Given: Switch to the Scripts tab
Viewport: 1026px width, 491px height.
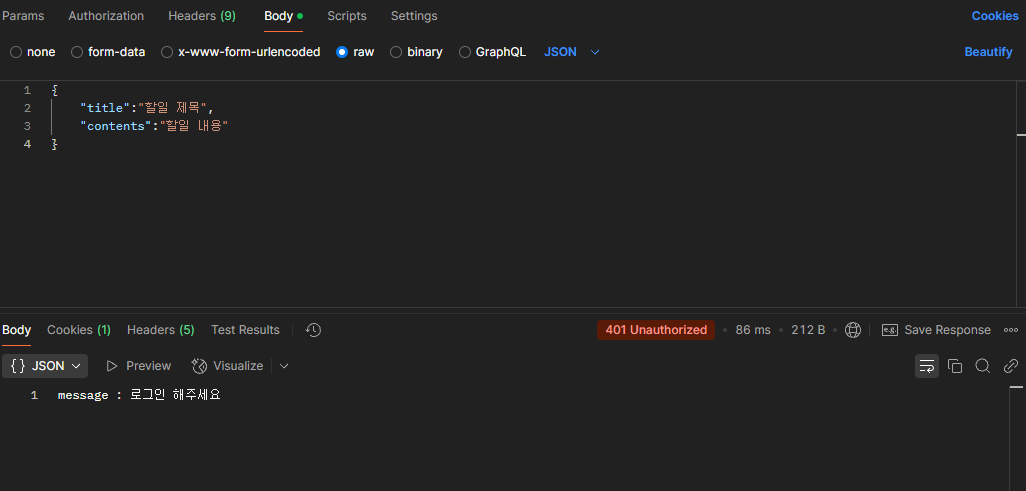Looking at the screenshot, I should point(347,16).
